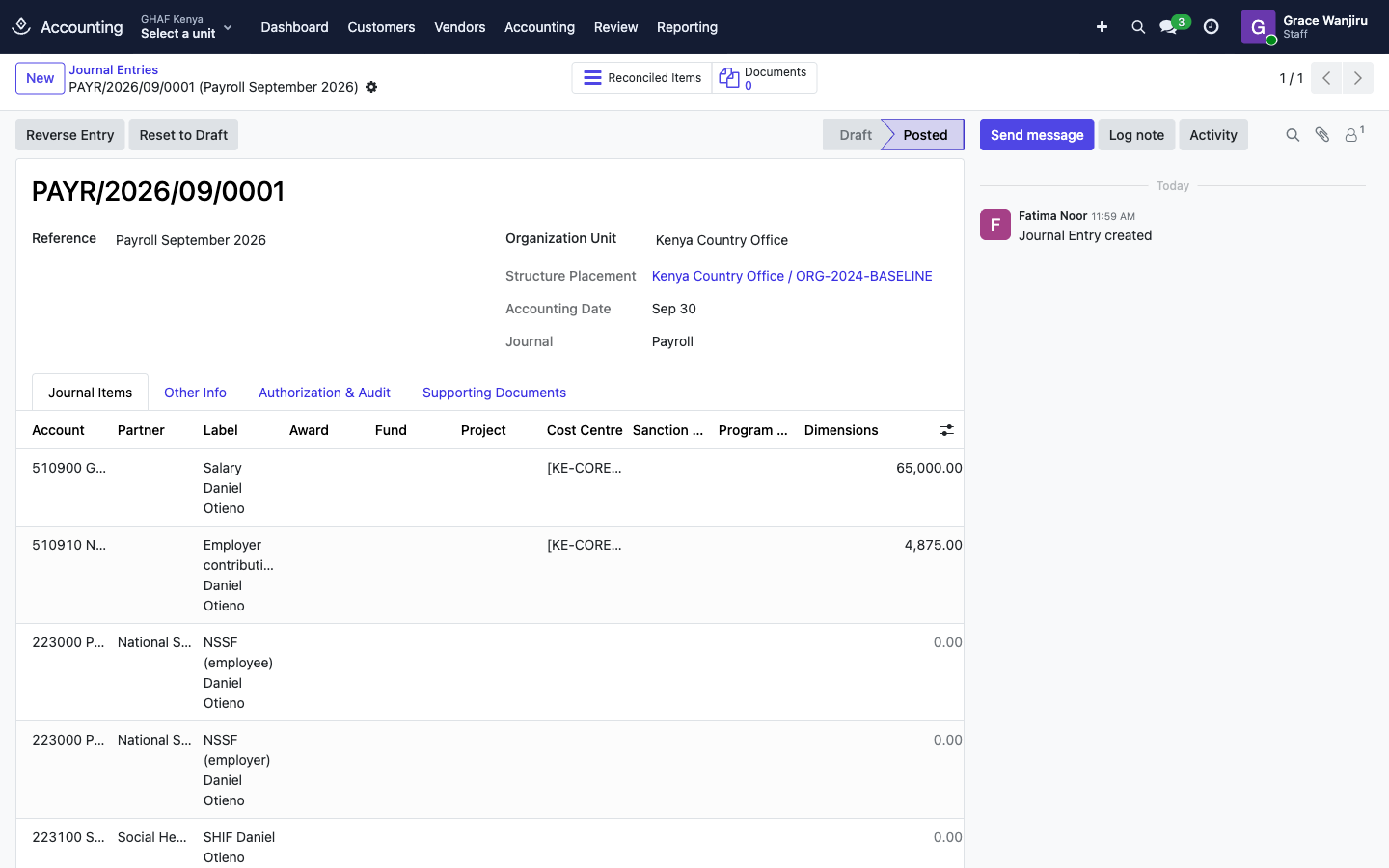
Task: Open the Accounting top menu item
Action: (x=539, y=27)
